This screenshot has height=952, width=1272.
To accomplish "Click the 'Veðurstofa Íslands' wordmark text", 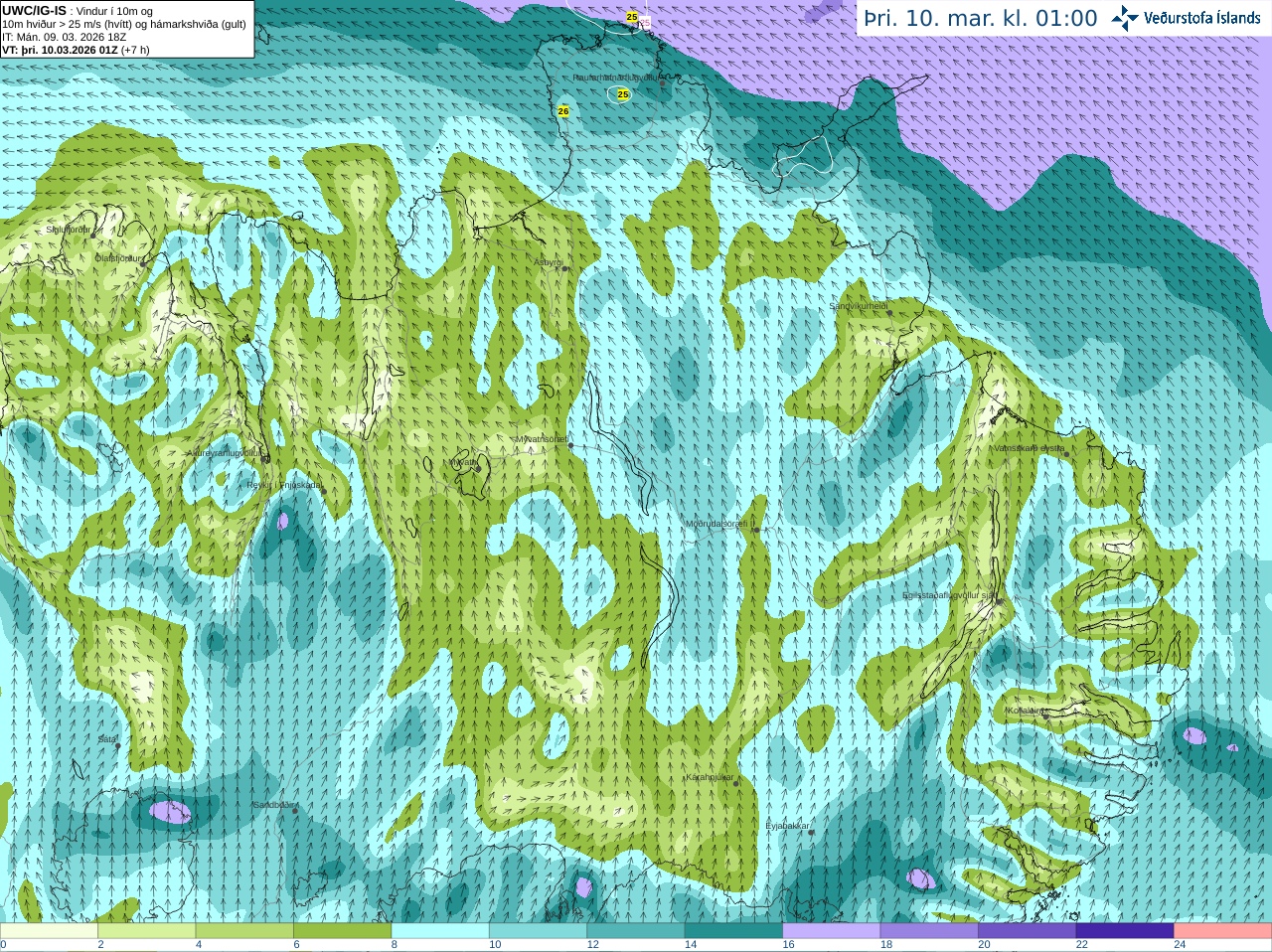I will (1202, 18).
